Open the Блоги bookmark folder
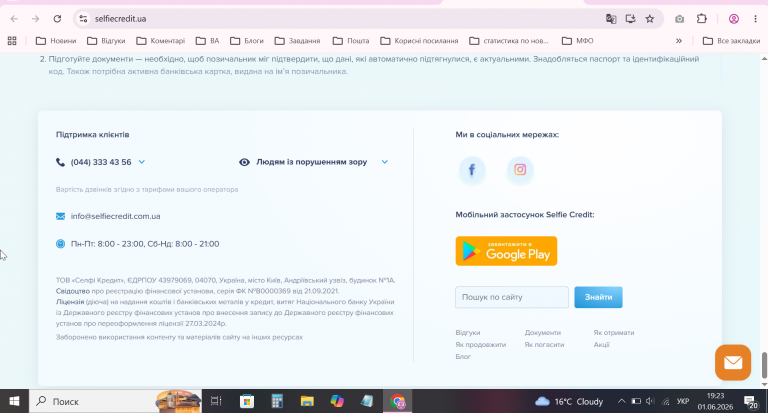This screenshot has height=413, width=768. click(247, 41)
